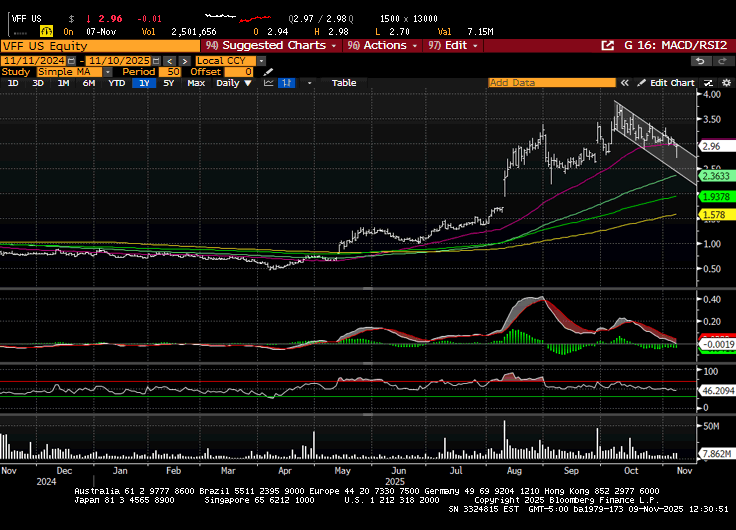
Task: Open chart settings gear icon
Action: click(726, 83)
